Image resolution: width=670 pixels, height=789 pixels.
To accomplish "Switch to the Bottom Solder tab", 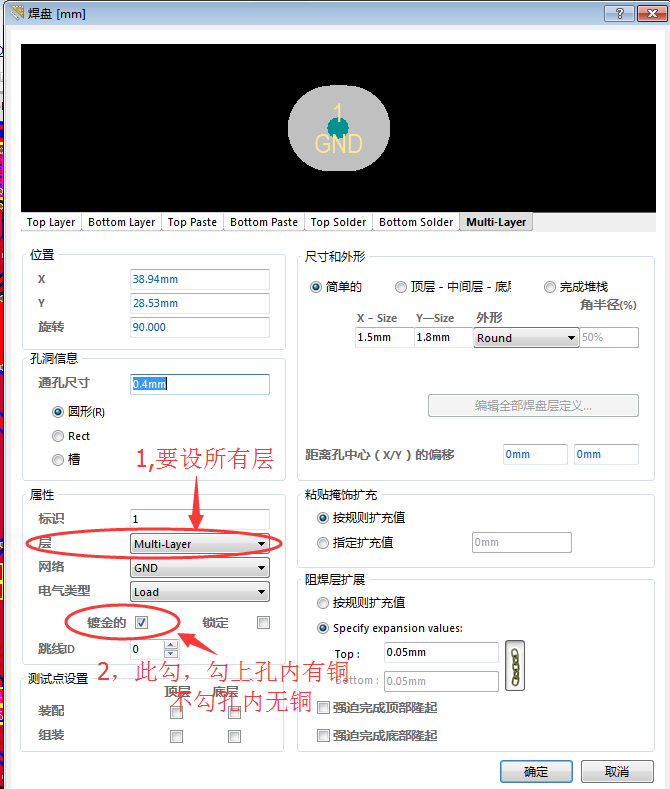I will [416, 222].
